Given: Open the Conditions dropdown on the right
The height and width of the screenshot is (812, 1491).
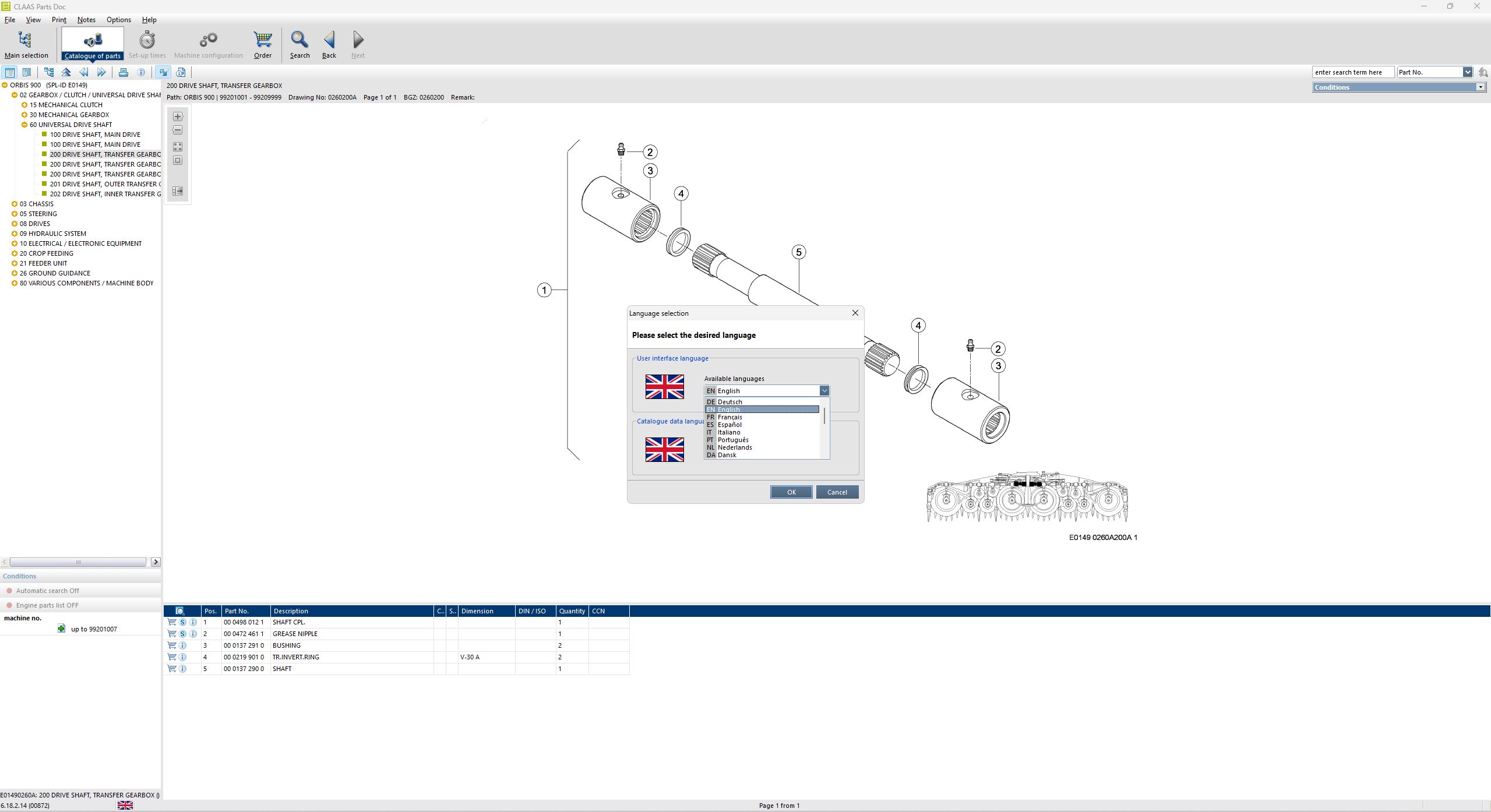Looking at the screenshot, I should coord(1481,87).
